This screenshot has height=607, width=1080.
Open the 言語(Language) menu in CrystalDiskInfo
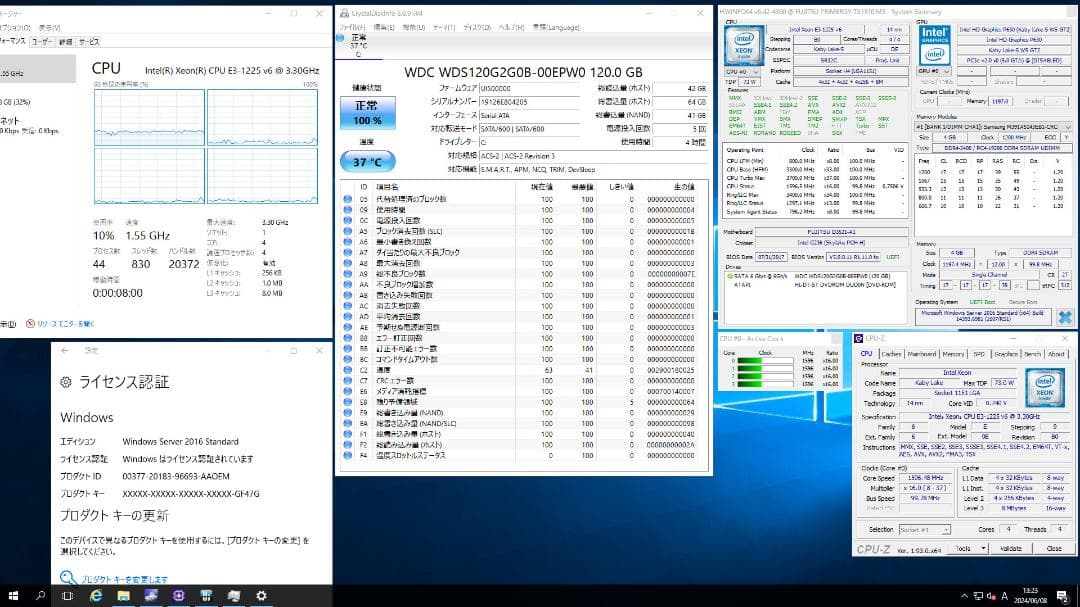558,27
